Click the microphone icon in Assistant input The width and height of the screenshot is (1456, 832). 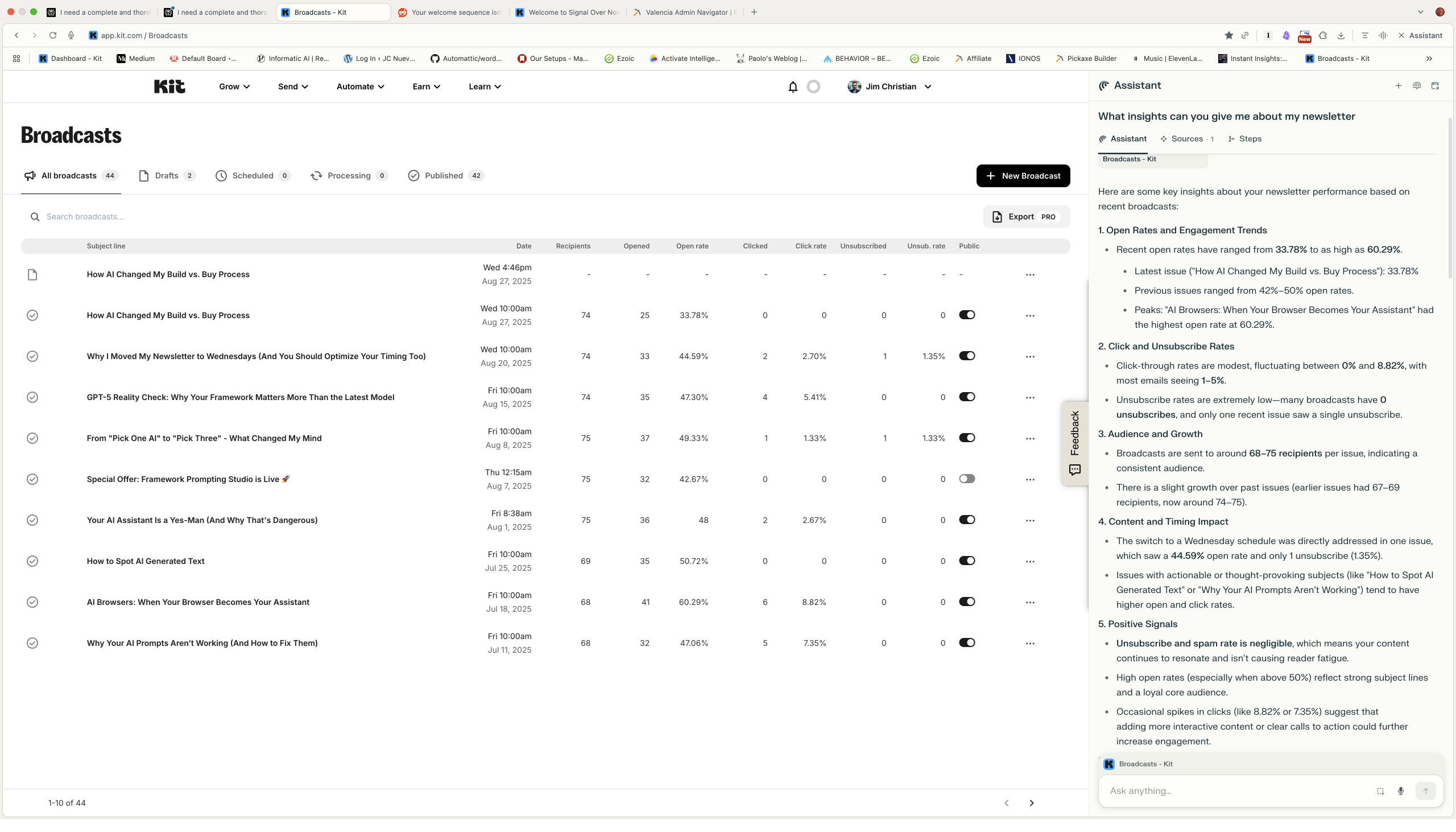pos(1400,791)
